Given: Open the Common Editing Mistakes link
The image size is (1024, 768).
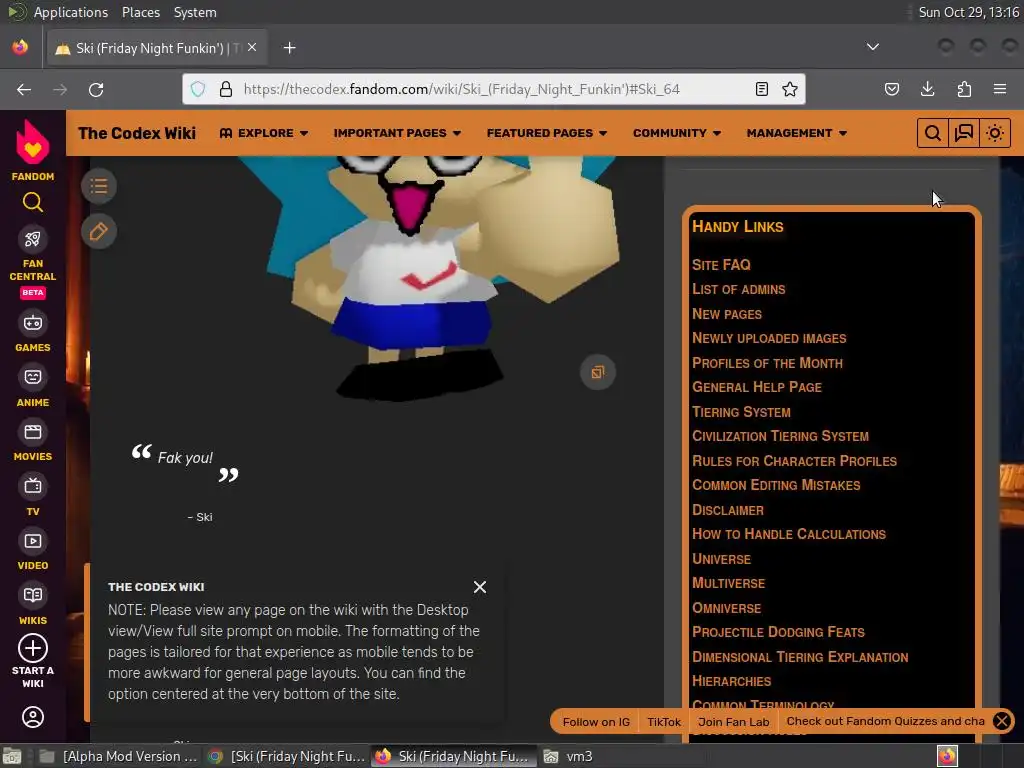Looking at the screenshot, I should (776, 485).
